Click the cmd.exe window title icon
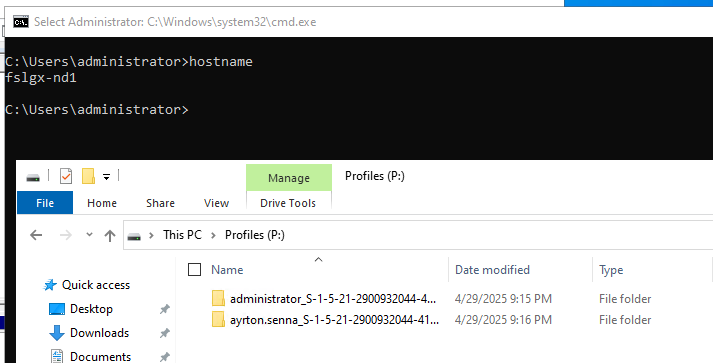The image size is (713, 363). coord(20,22)
